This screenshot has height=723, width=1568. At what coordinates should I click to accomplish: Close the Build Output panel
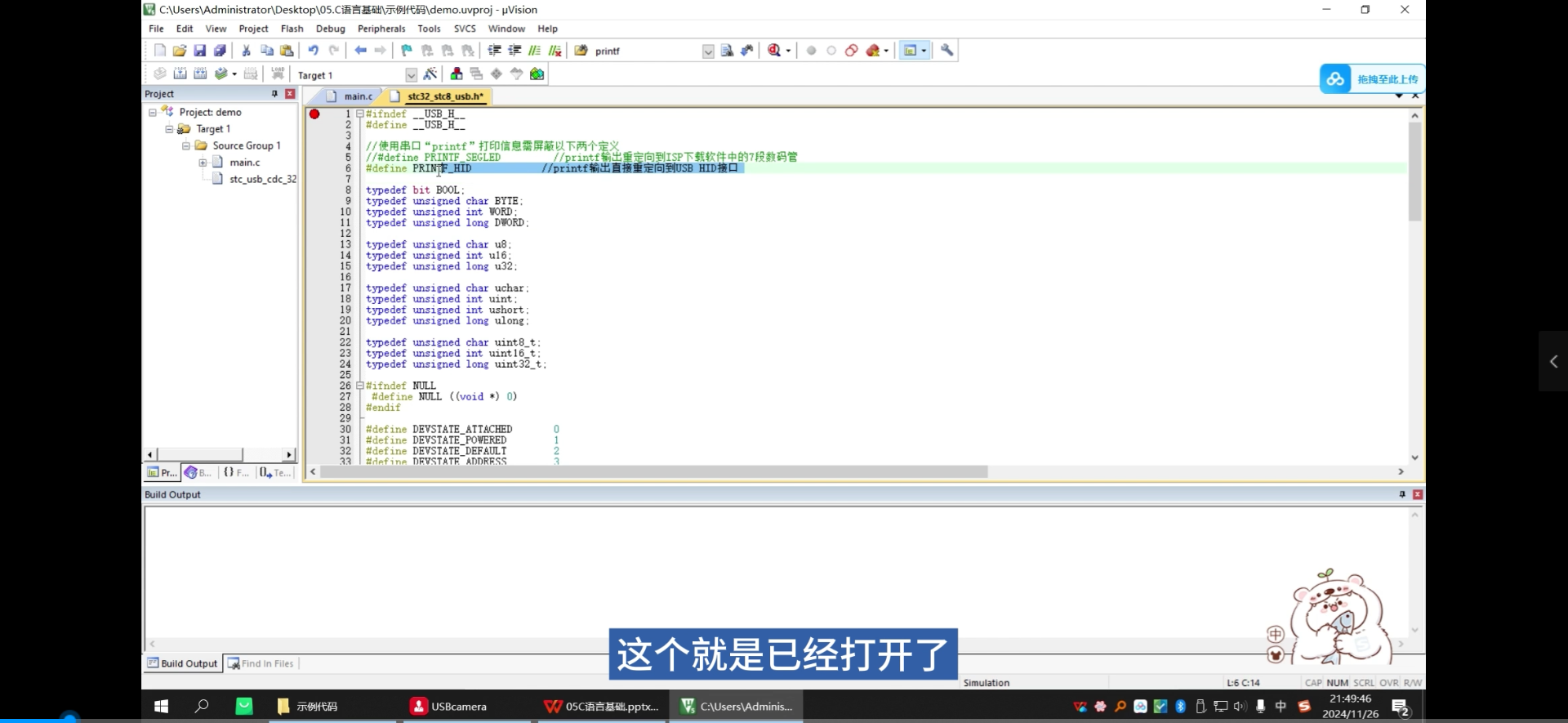[1418, 494]
